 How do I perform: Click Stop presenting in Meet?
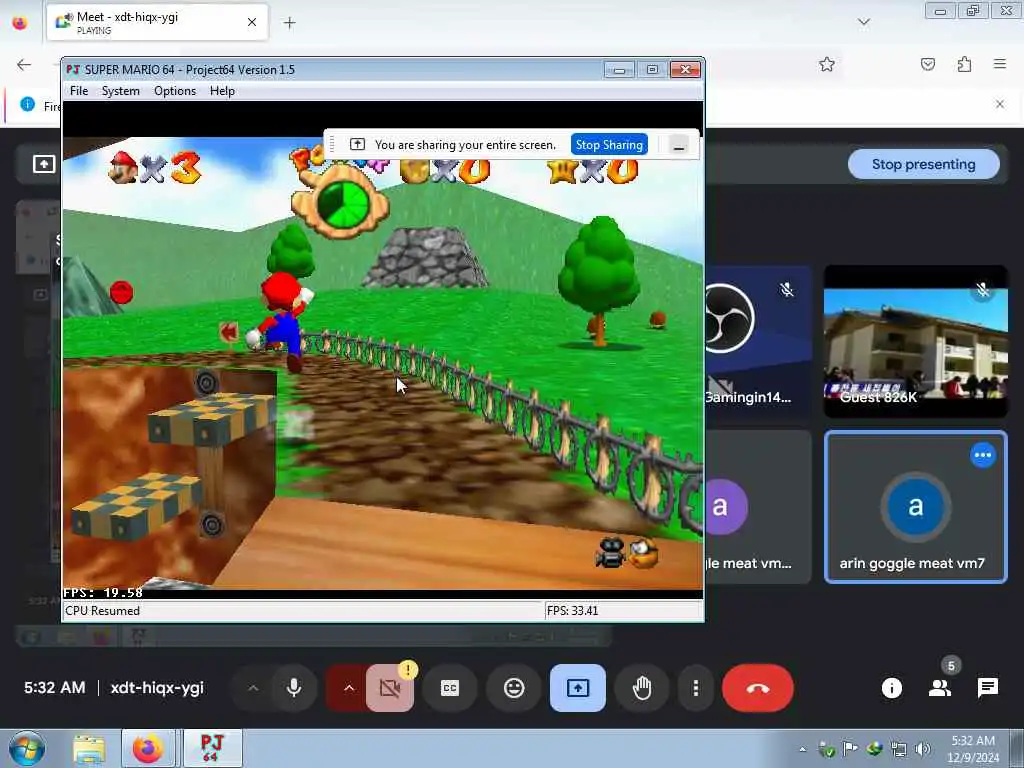923,164
